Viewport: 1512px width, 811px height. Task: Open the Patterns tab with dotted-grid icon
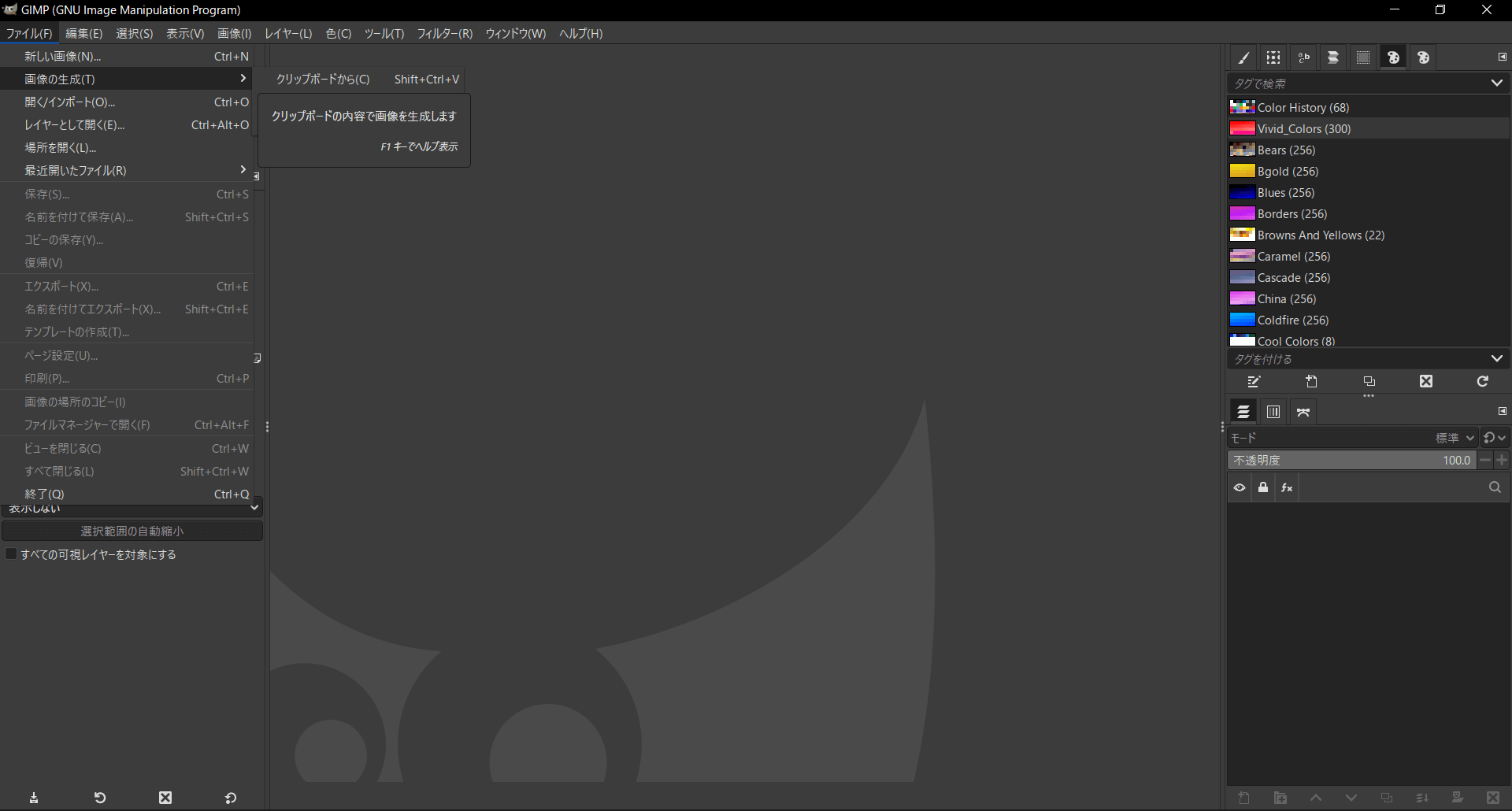pos(1273,57)
